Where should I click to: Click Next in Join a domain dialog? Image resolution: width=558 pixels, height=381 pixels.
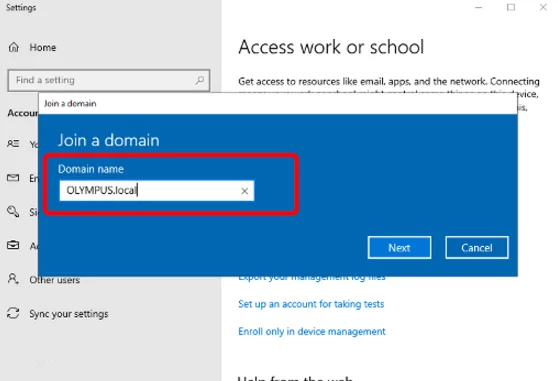click(399, 248)
